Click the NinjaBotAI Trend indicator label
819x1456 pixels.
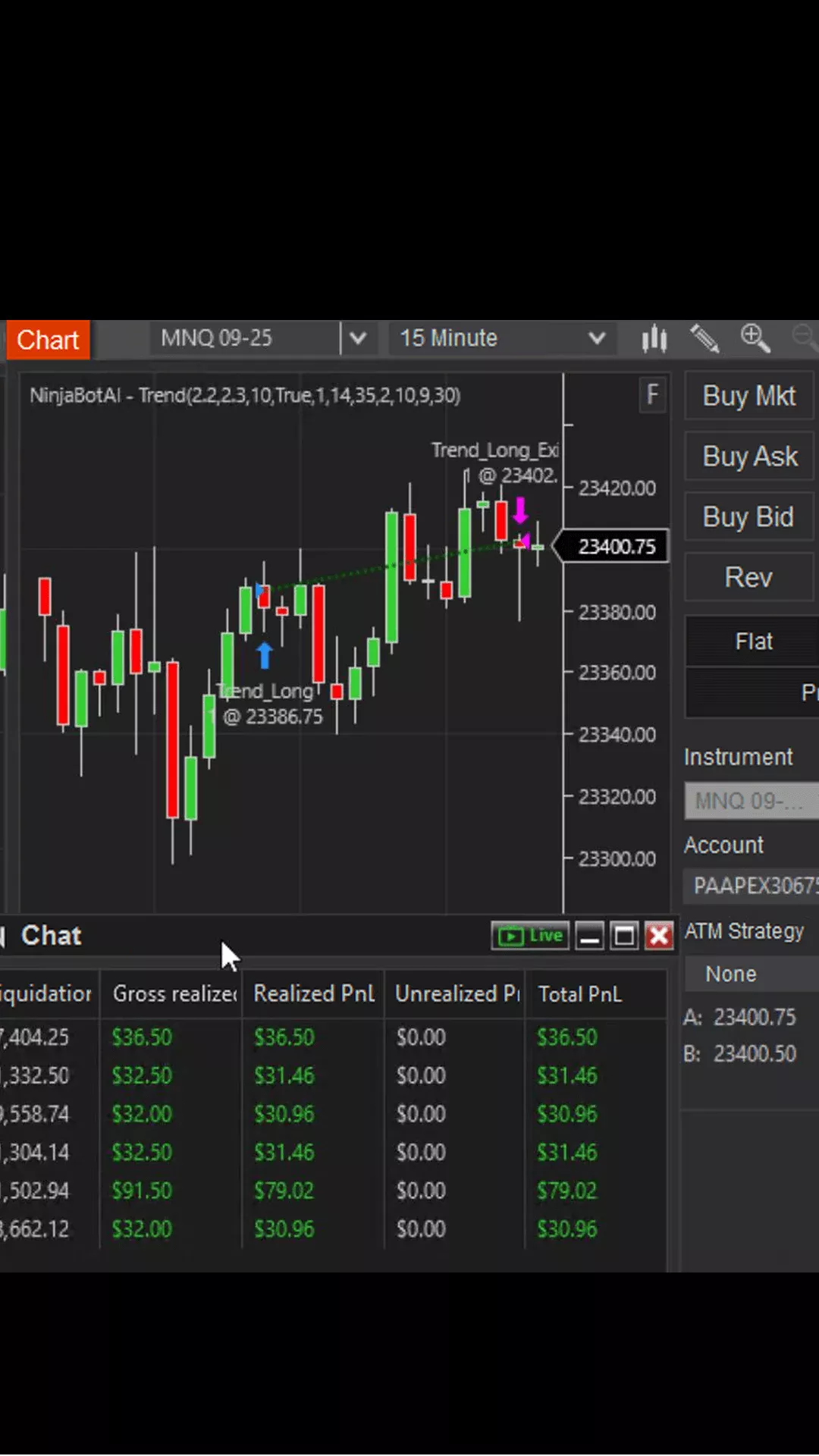point(245,395)
